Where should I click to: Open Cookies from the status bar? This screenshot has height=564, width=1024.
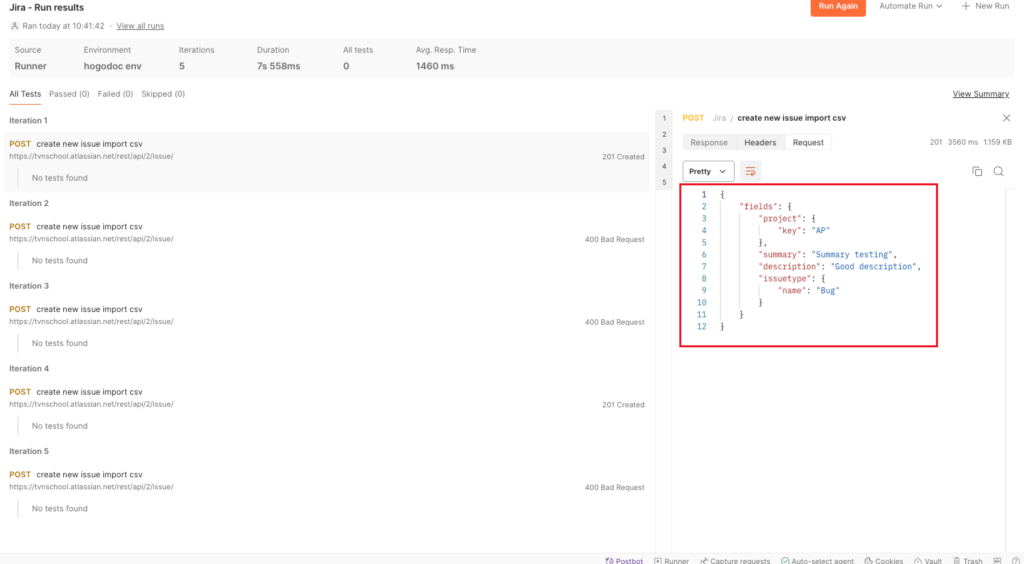[884, 561]
